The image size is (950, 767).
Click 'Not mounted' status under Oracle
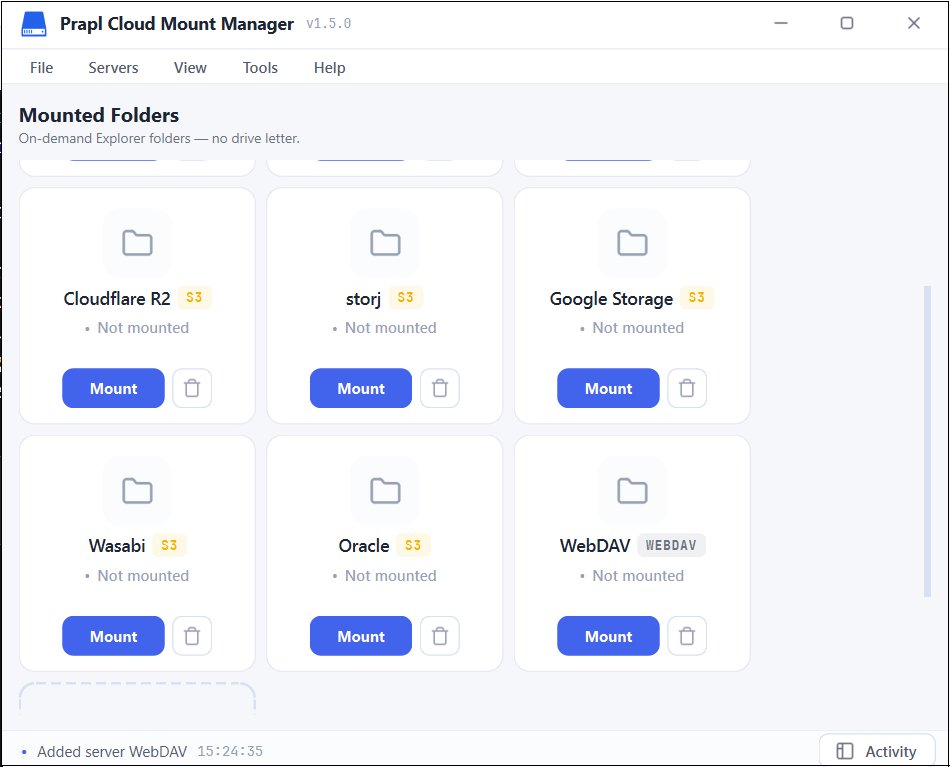pos(391,576)
